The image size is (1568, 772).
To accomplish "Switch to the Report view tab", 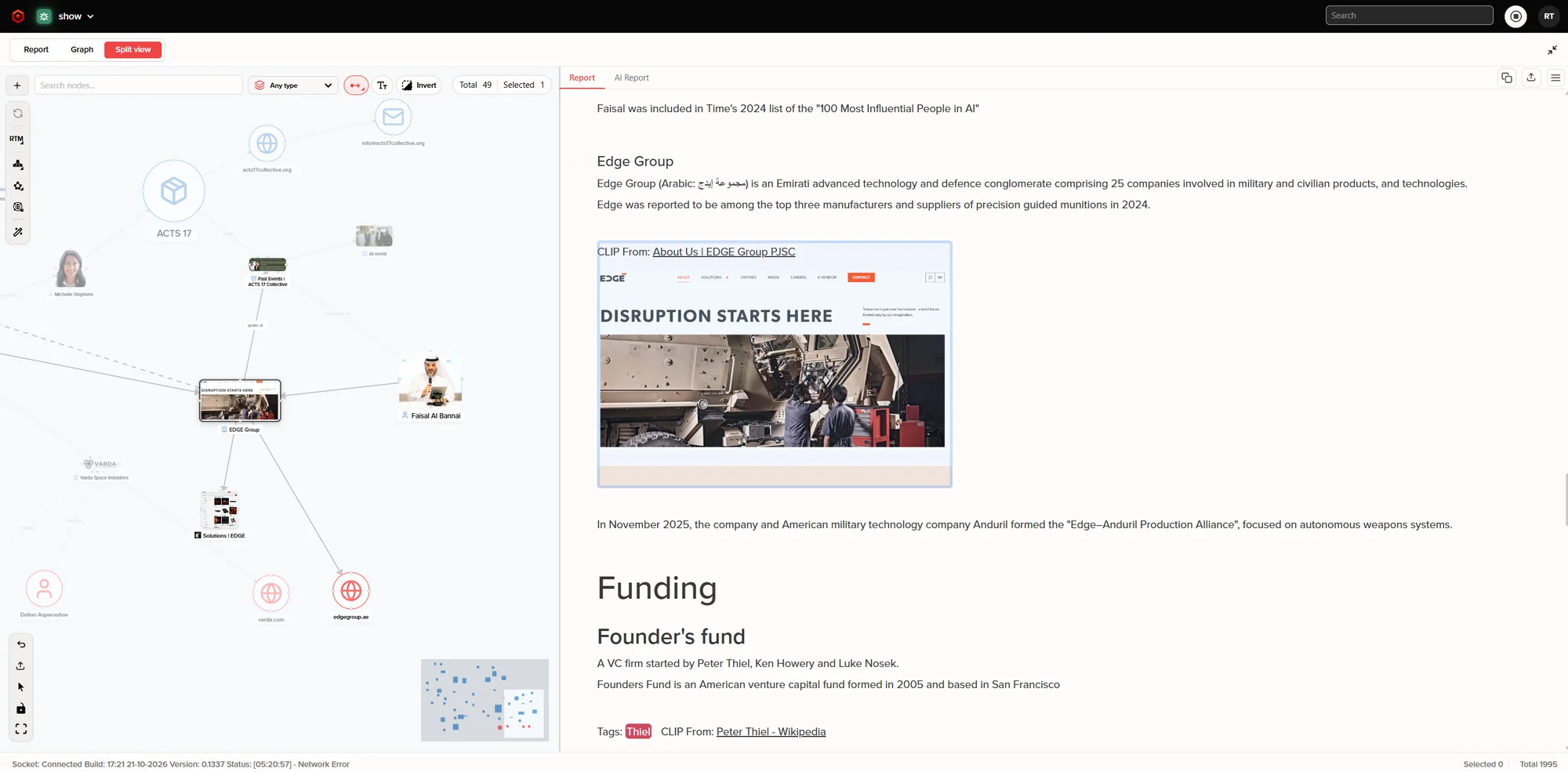I will click(36, 49).
